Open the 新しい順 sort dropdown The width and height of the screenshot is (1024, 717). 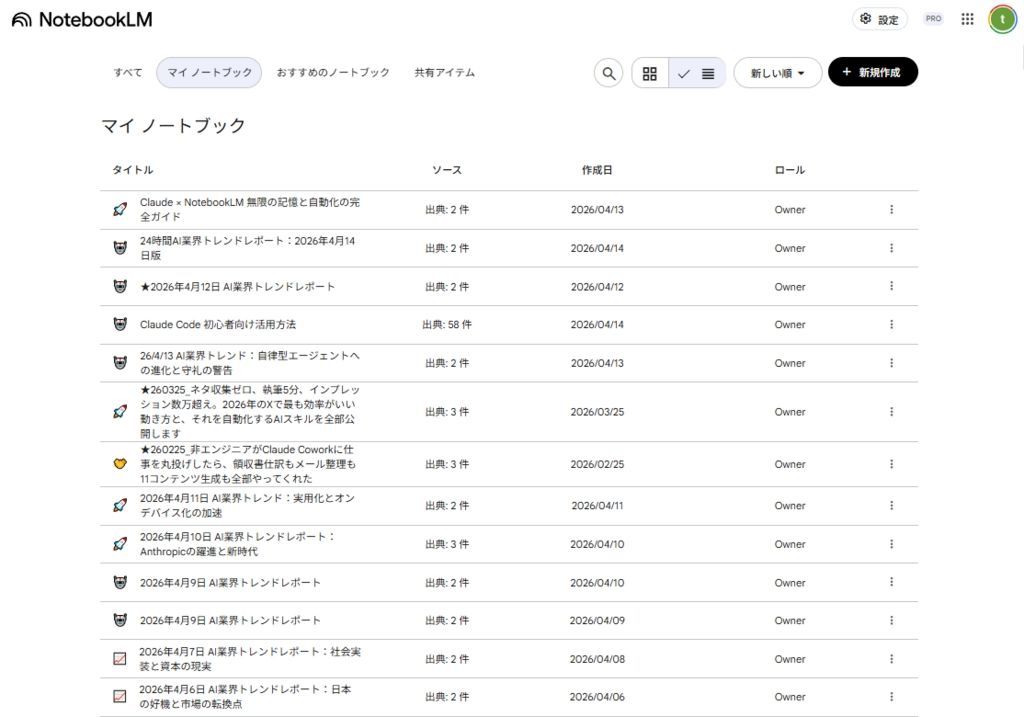[x=777, y=73]
